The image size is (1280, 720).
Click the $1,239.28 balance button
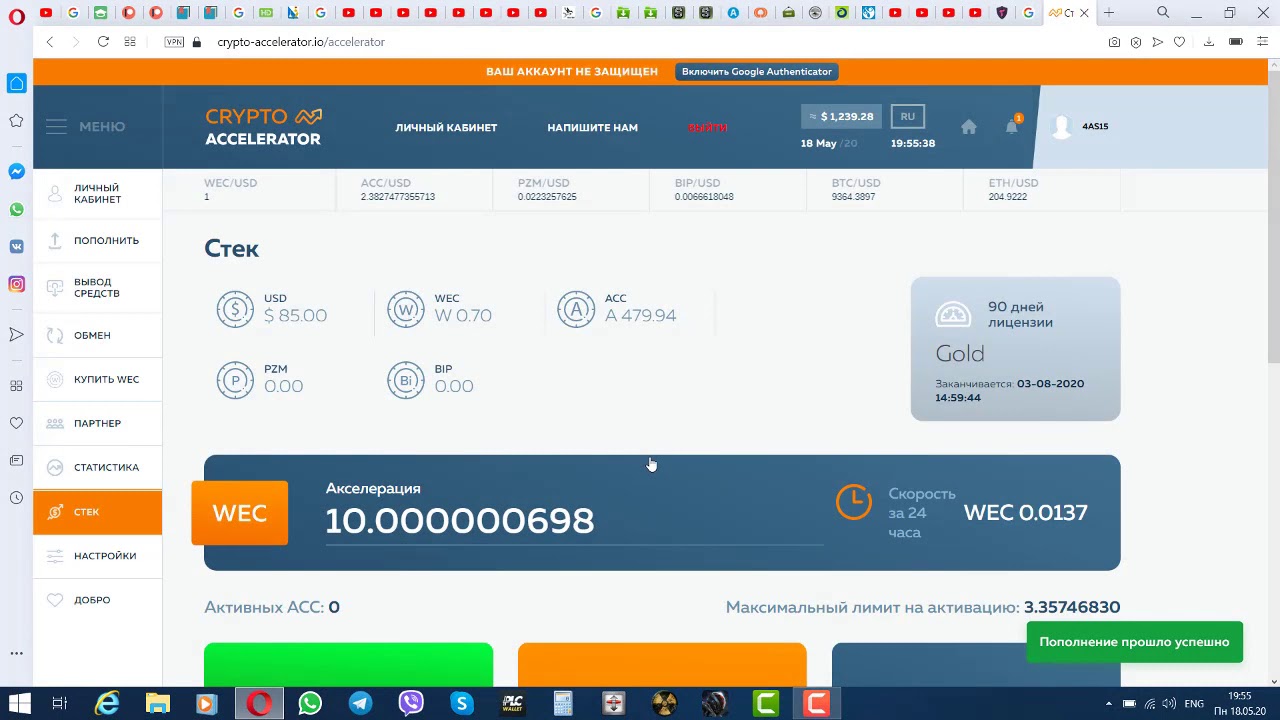click(841, 116)
